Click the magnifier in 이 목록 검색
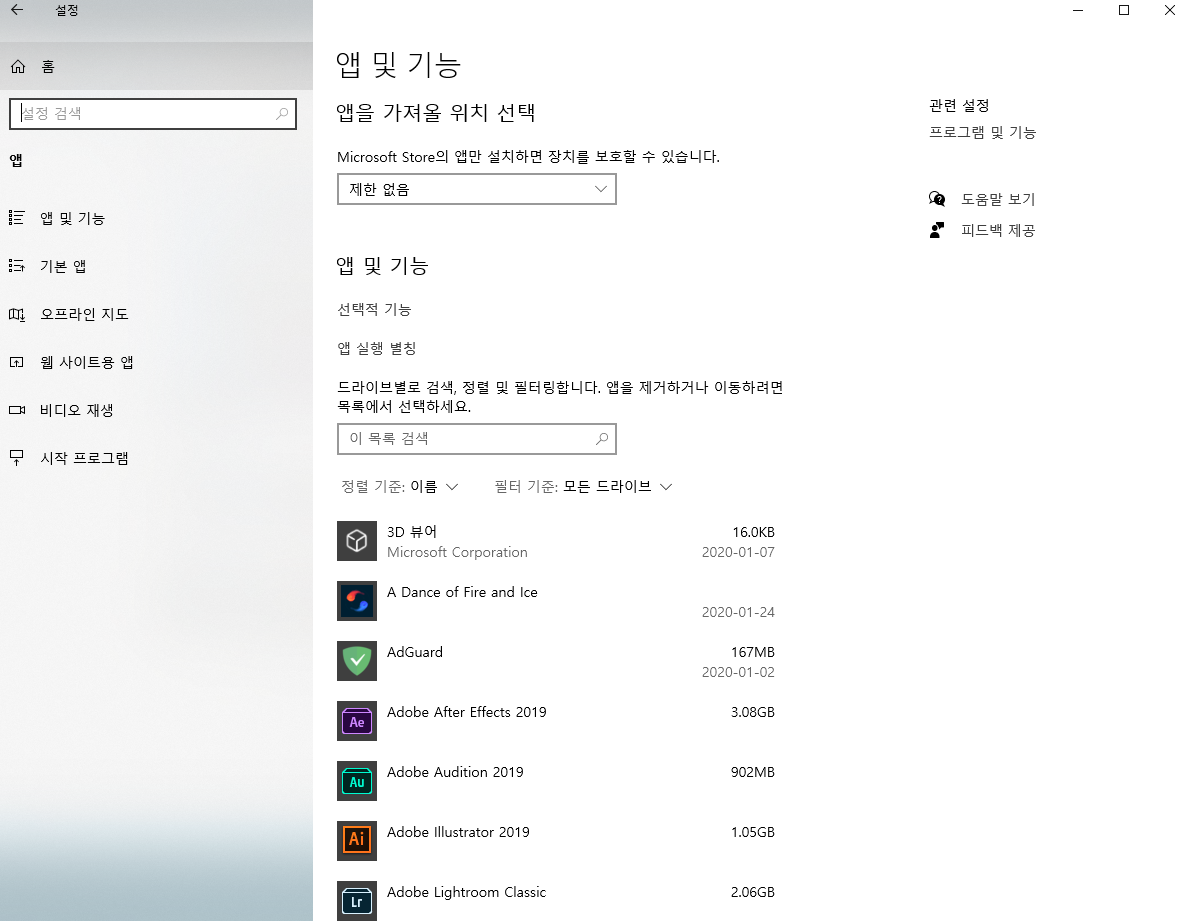1184x921 pixels. tap(602, 439)
